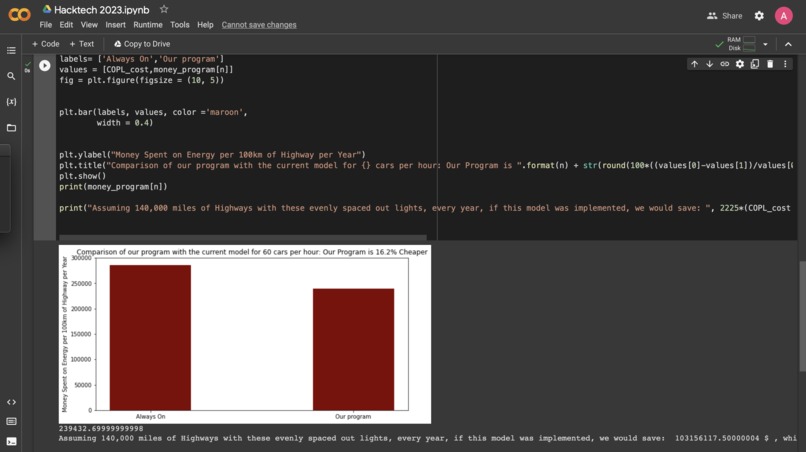Image resolution: width=806 pixels, height=452 pixels.
Task: Run the code cell
Action: [45, 65]
